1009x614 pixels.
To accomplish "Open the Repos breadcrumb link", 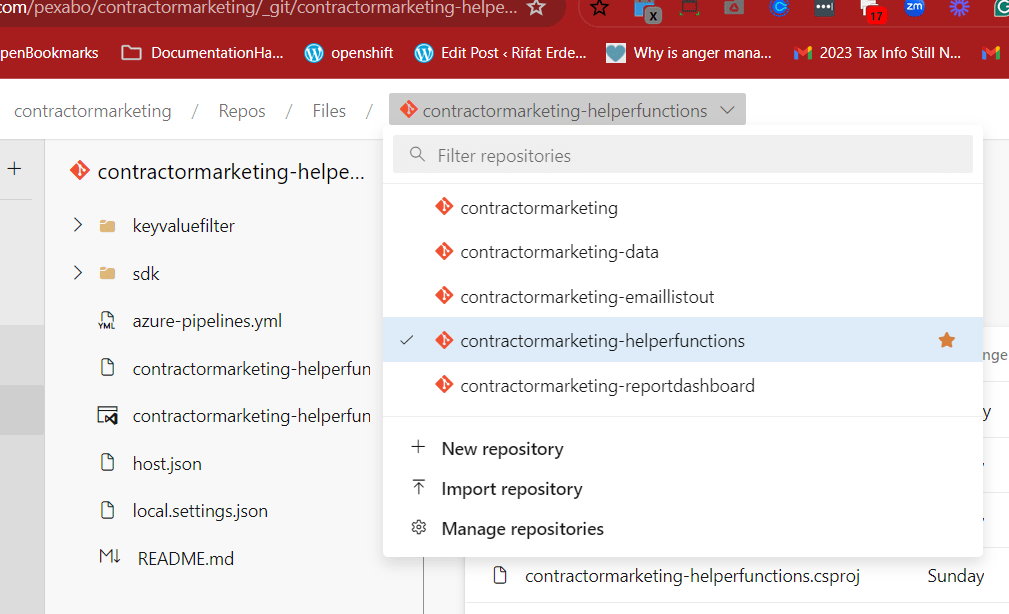I will coord(241,111).
